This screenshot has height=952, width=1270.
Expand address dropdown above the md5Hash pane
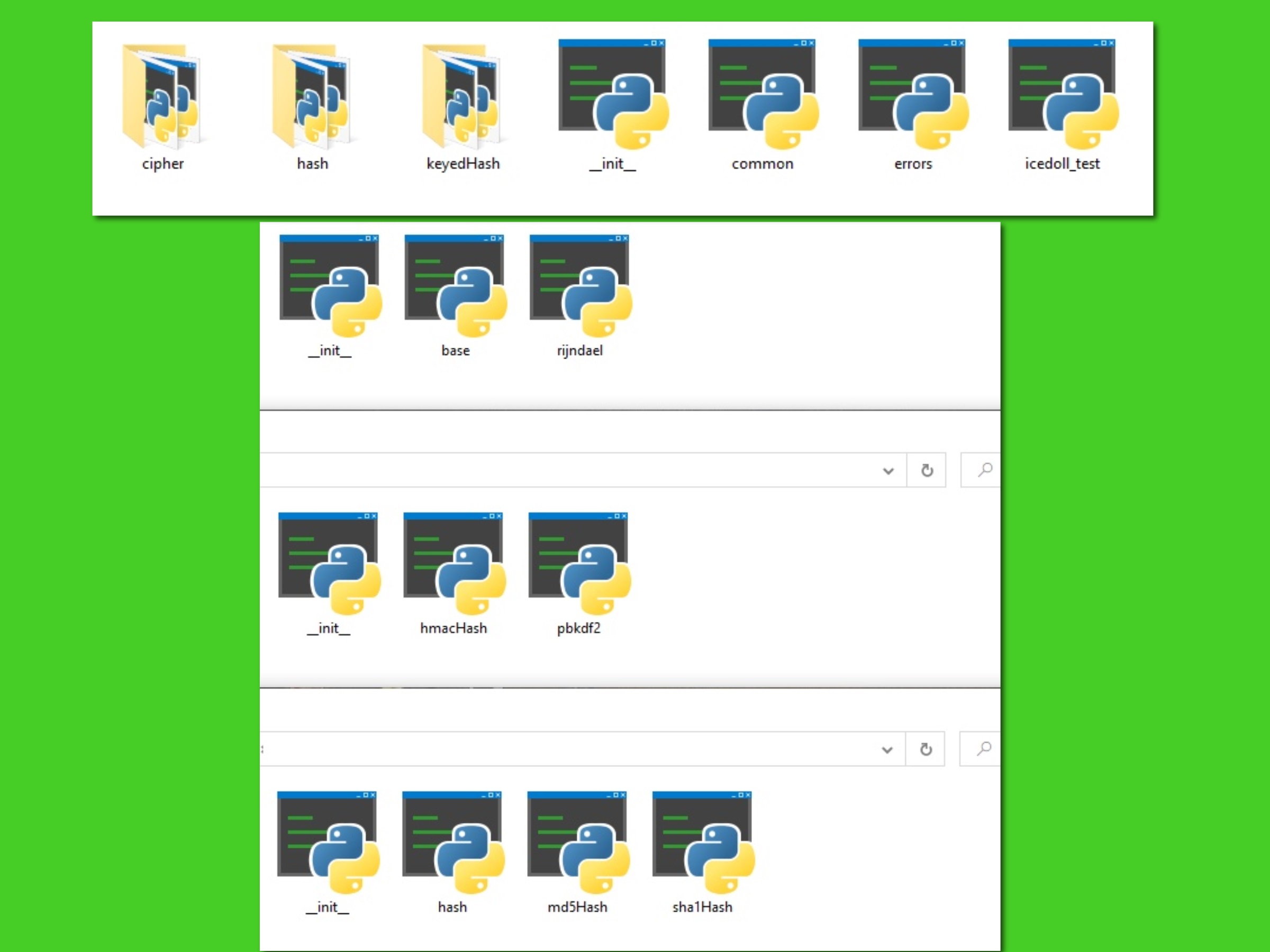pos(886,749)
